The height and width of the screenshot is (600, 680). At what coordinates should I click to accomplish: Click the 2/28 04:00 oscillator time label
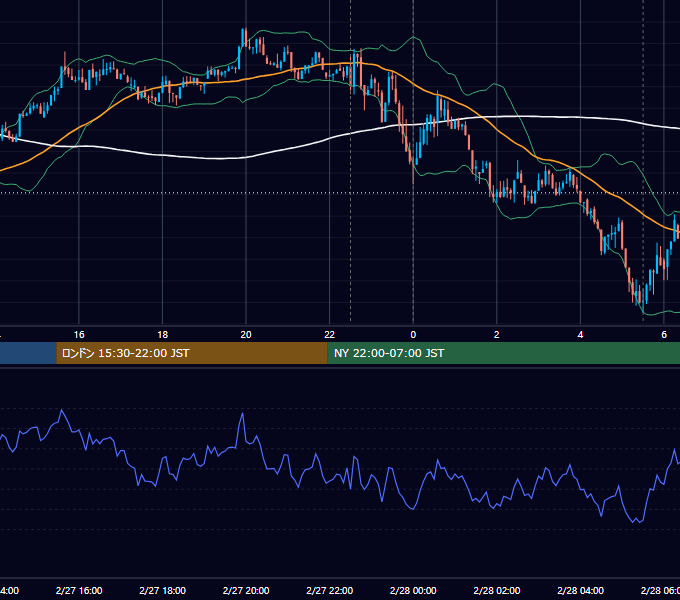tap(580, 590)
